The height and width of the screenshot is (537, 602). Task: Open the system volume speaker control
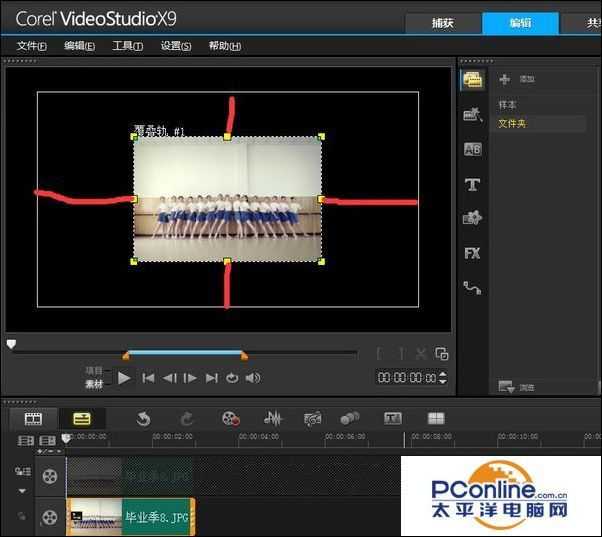[x=253, y=378]
